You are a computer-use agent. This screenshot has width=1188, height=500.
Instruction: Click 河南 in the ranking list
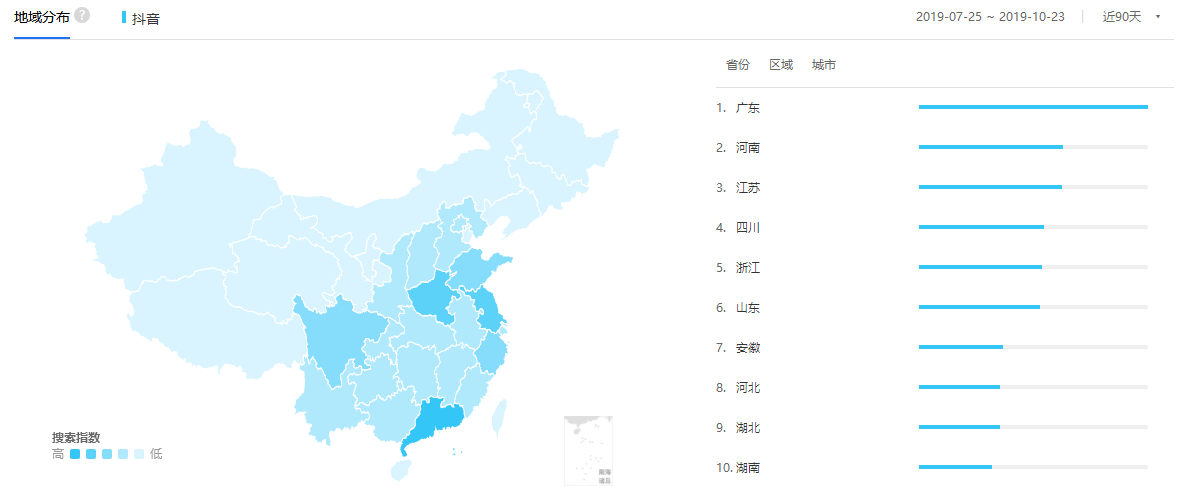pyautogui.click(x=748, y=148)
